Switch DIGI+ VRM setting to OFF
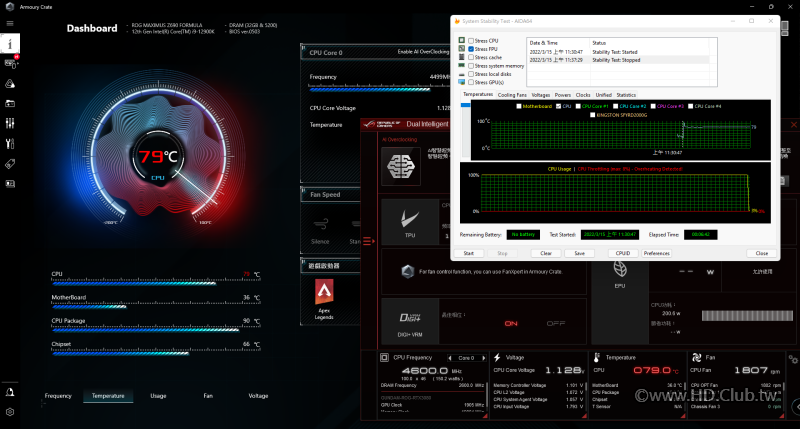The height and width of the screenshot is (429, 800). point(556,323)
